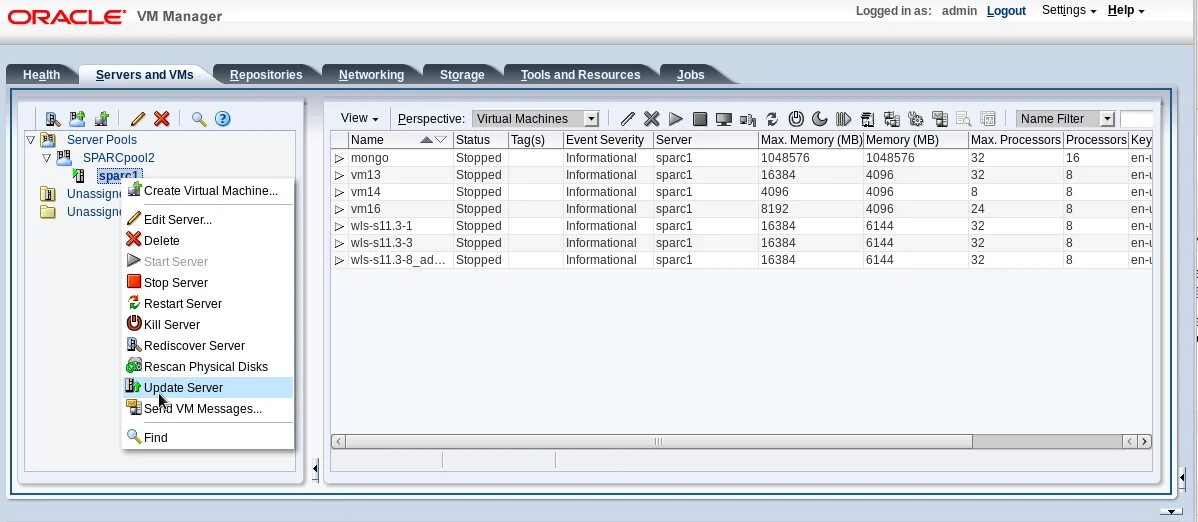Expand the wls-s11.3-1 row details

point(339,226)
